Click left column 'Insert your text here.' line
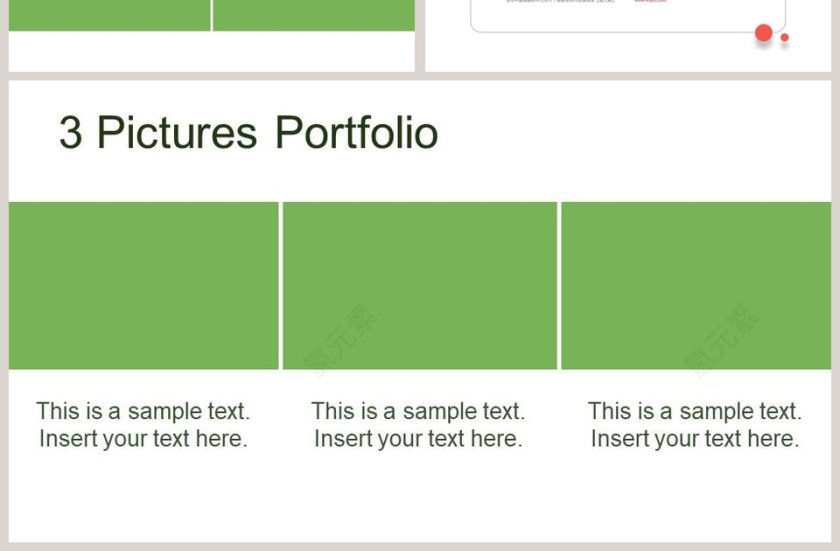The height and width of the screenshot is (551, 840). tap(143, 438)
